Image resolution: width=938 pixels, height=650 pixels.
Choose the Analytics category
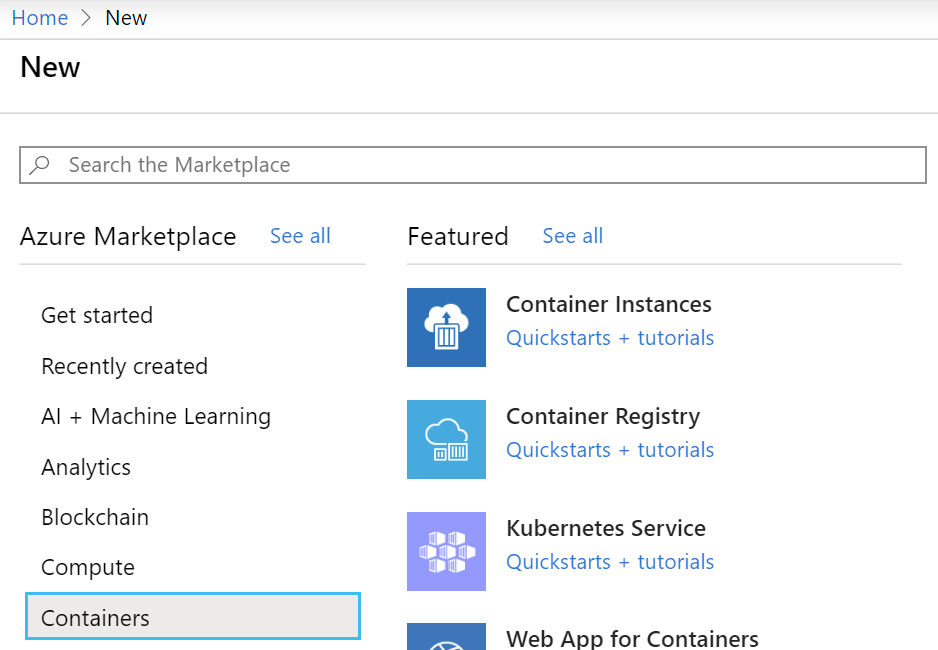(x=86, y=467)
